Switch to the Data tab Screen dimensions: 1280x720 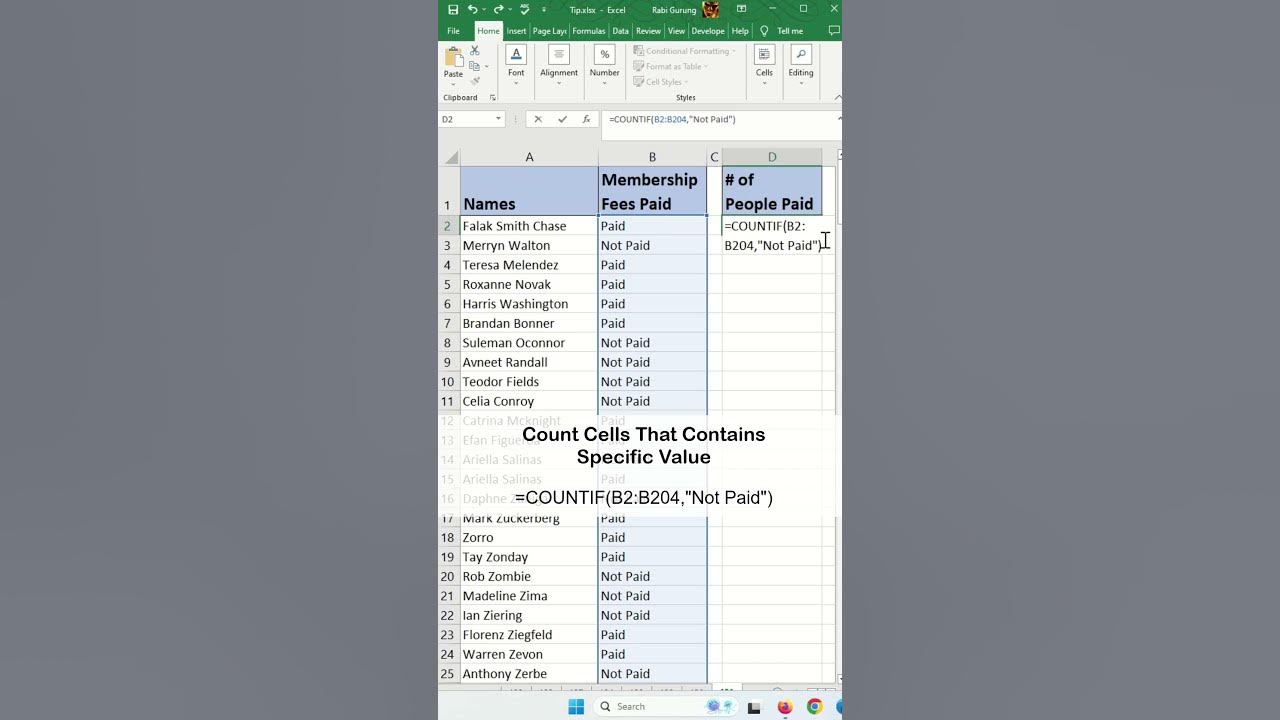coord(620,31)
